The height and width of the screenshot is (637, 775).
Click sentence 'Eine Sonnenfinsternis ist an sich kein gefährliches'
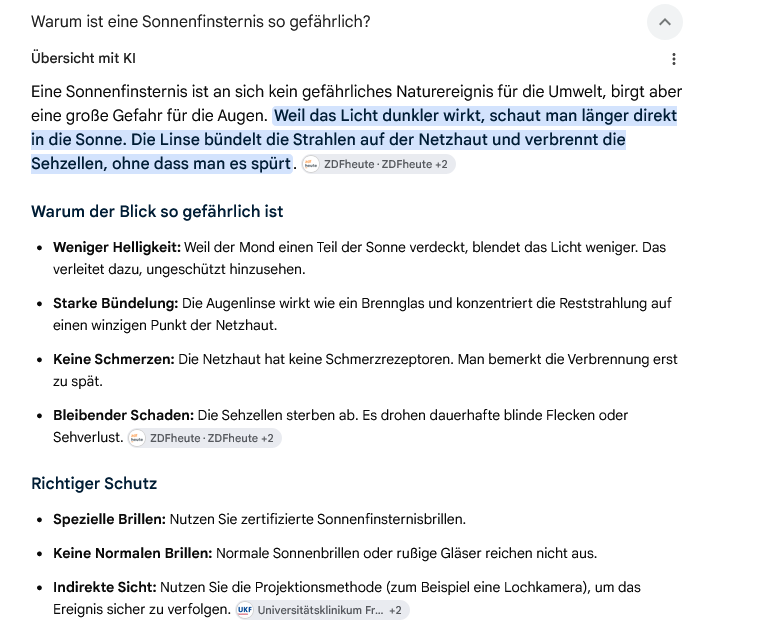212,92
